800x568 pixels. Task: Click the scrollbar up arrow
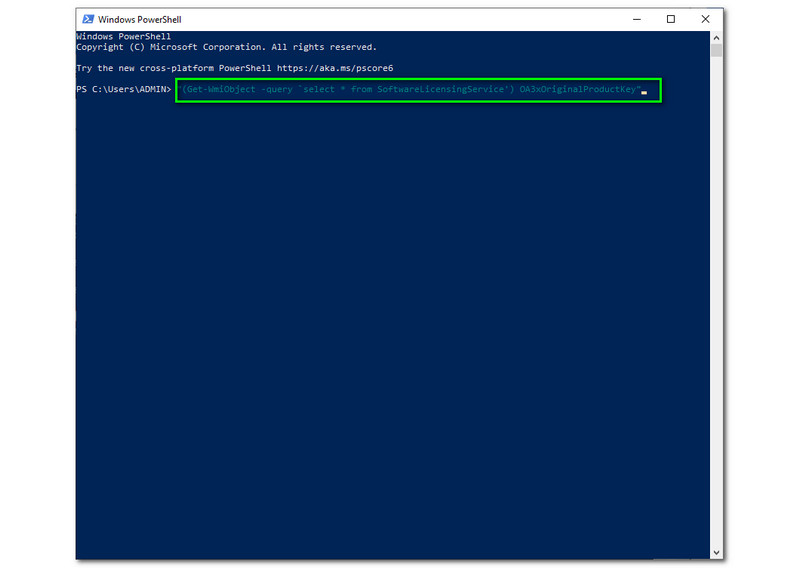point(716,38)
